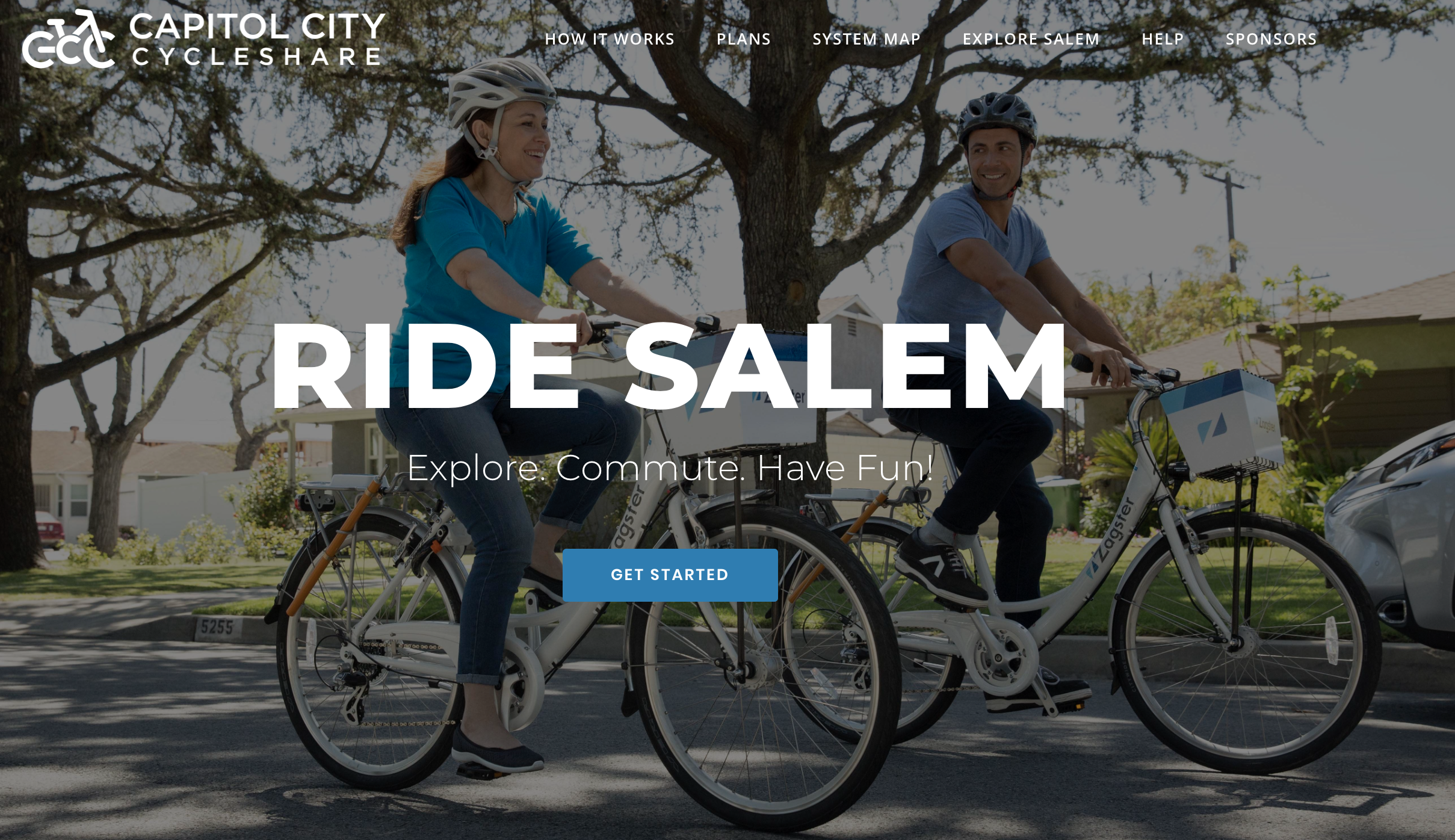Open the System Map navigation link
Screen dimensions: 1455x840
(x=867, y=39)
